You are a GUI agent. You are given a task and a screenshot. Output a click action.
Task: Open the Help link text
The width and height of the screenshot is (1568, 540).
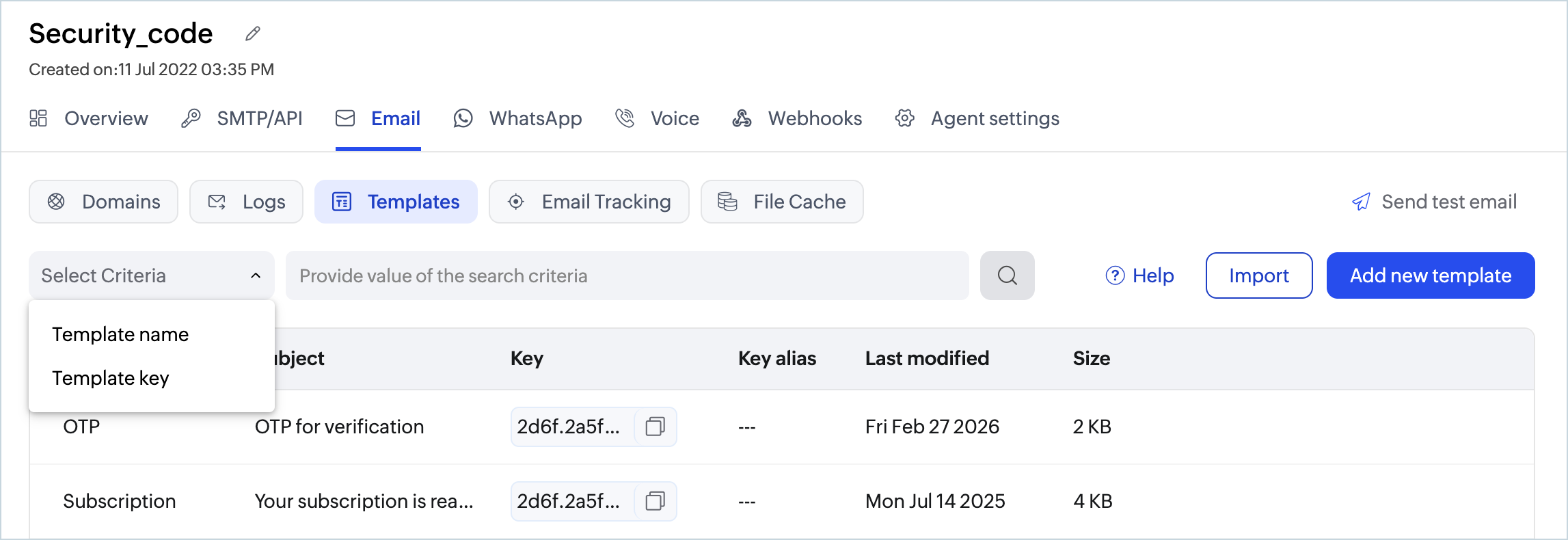click(1153, 275)
